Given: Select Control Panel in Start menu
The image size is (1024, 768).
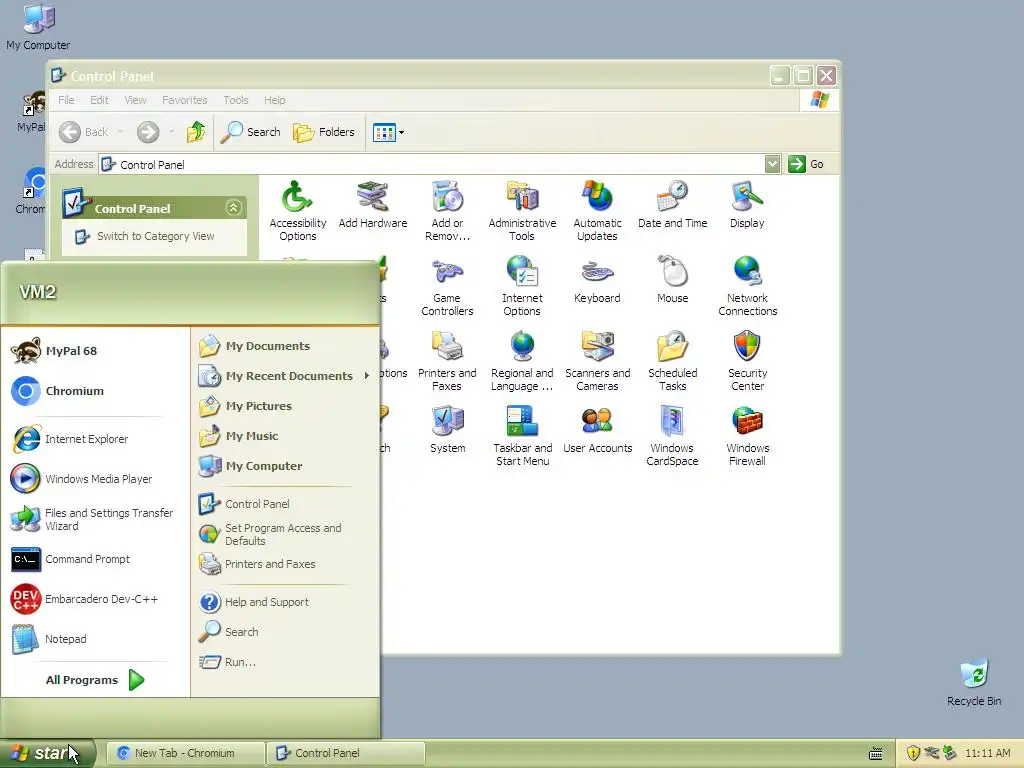Looking at the screenshot, I should coord(285,504).
